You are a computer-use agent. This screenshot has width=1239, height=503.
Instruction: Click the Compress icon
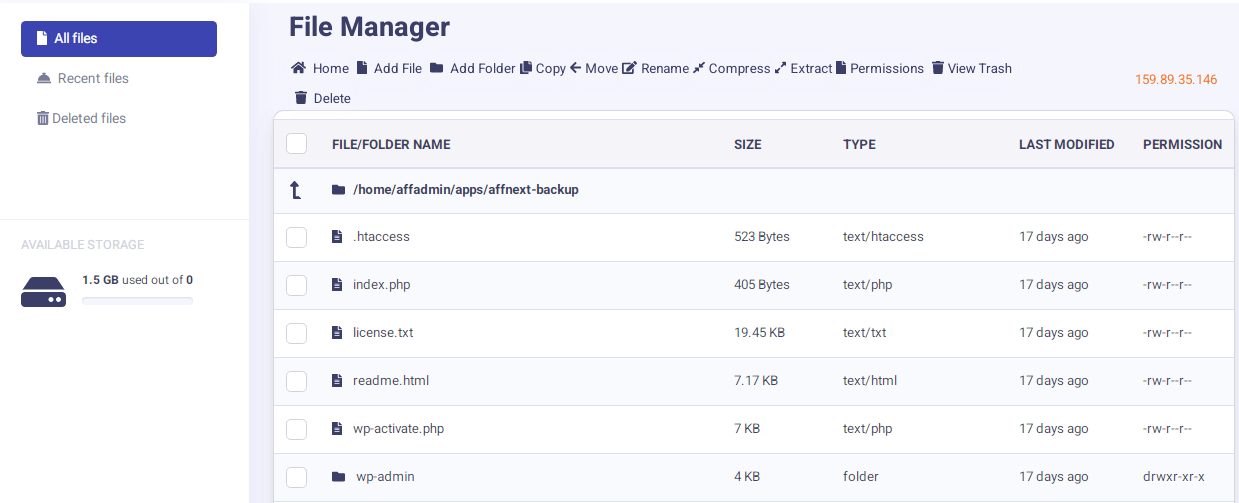point(699,69)
